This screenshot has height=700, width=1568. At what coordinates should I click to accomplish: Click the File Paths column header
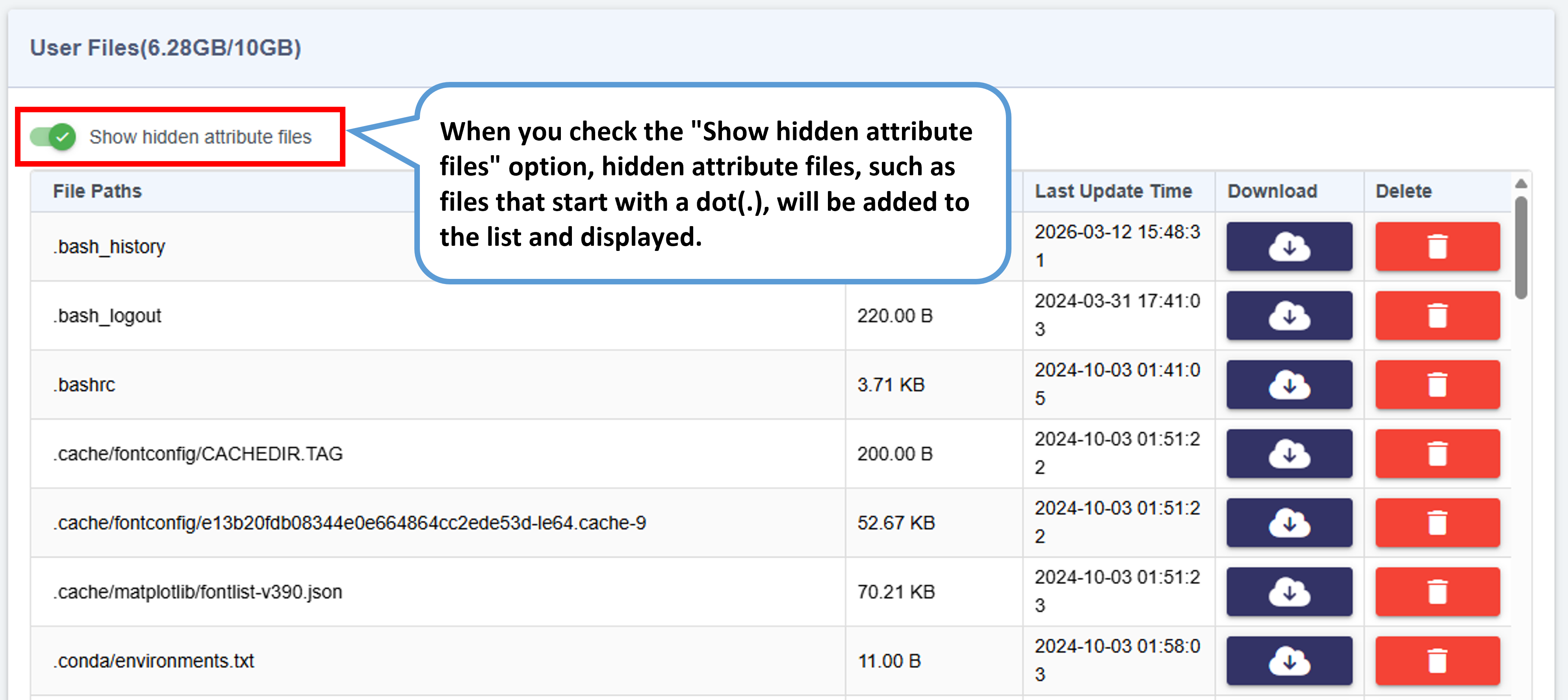[x=97, y=191]
